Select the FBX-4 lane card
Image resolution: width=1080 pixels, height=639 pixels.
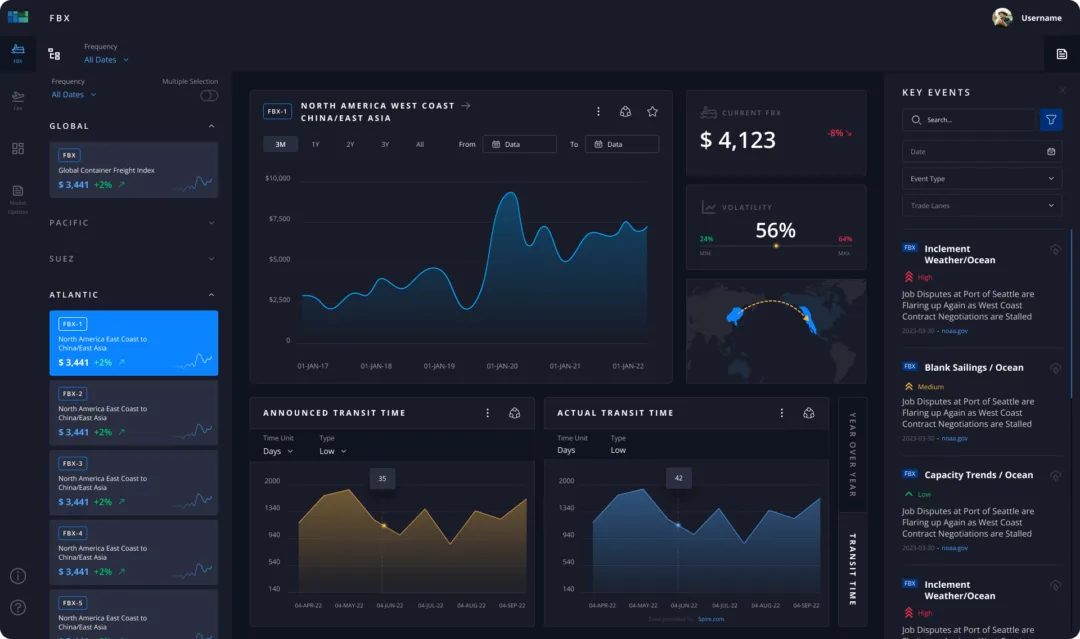[x=134, y=552]
